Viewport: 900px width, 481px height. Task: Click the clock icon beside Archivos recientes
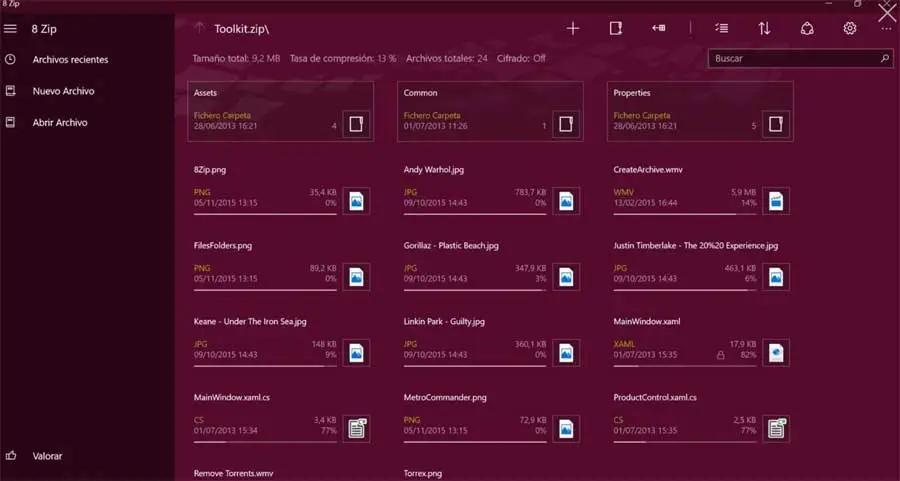pyautogui.click(x=10, y=59)
